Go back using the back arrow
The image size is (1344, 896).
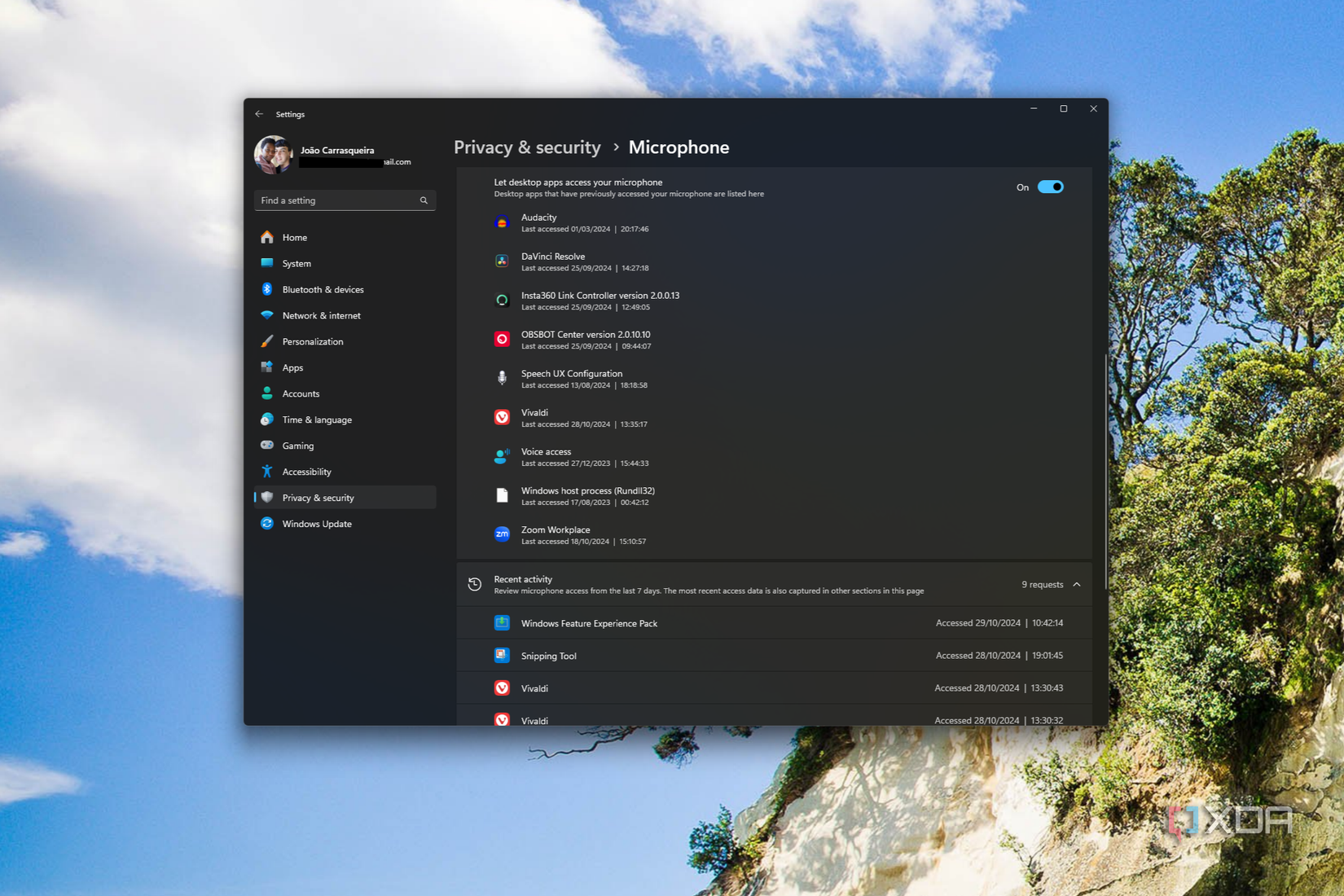click(259, 114)
